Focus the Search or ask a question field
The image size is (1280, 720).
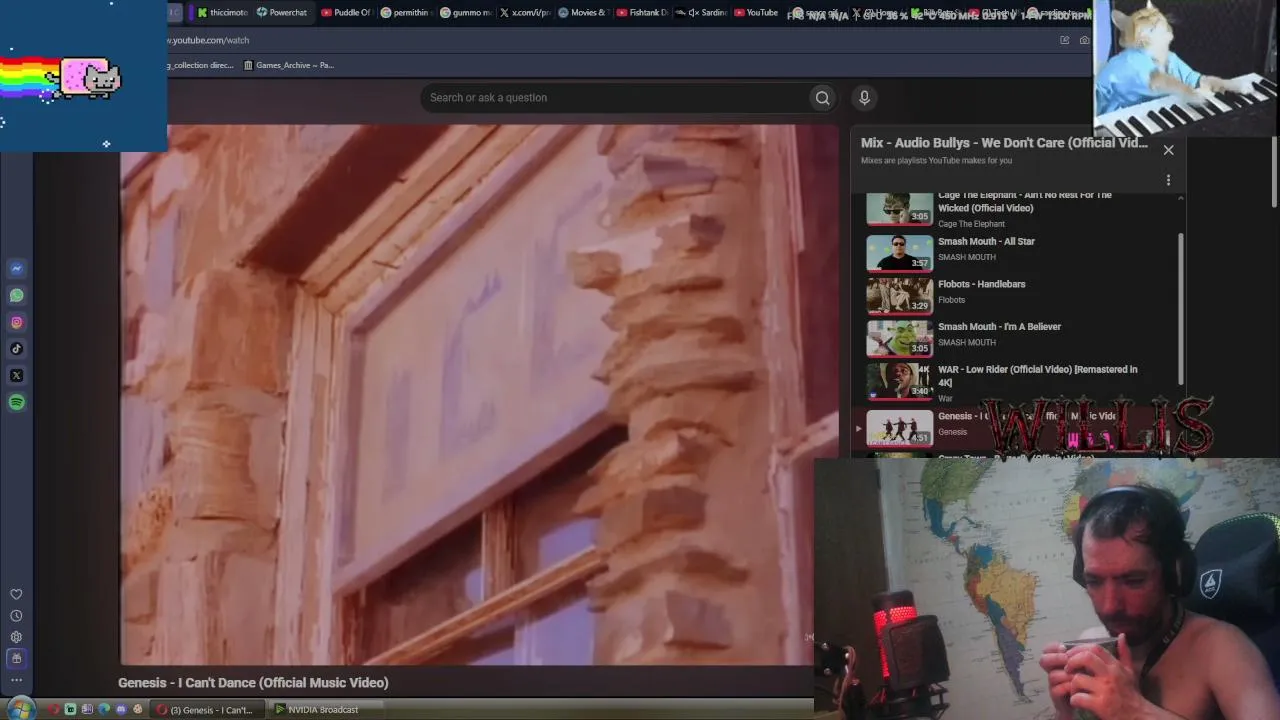(615, 98)
